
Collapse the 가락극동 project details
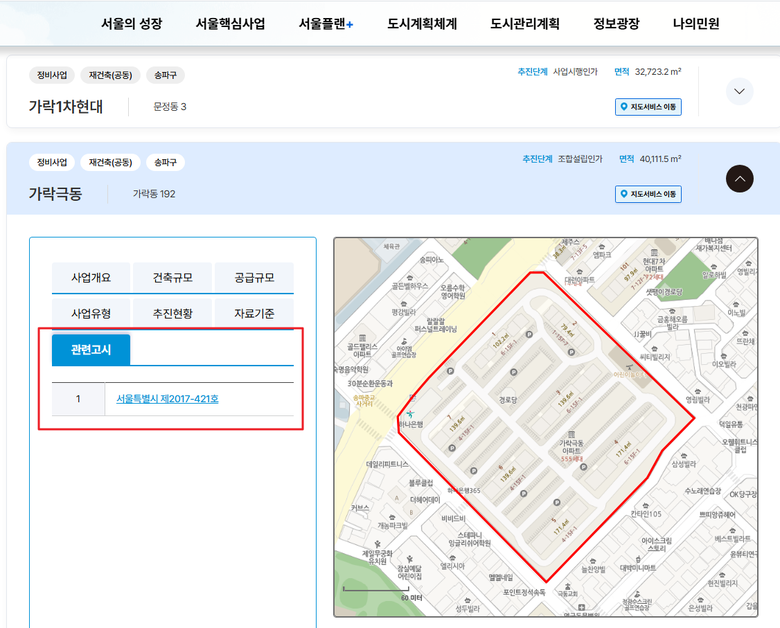(x=739, y=179)
